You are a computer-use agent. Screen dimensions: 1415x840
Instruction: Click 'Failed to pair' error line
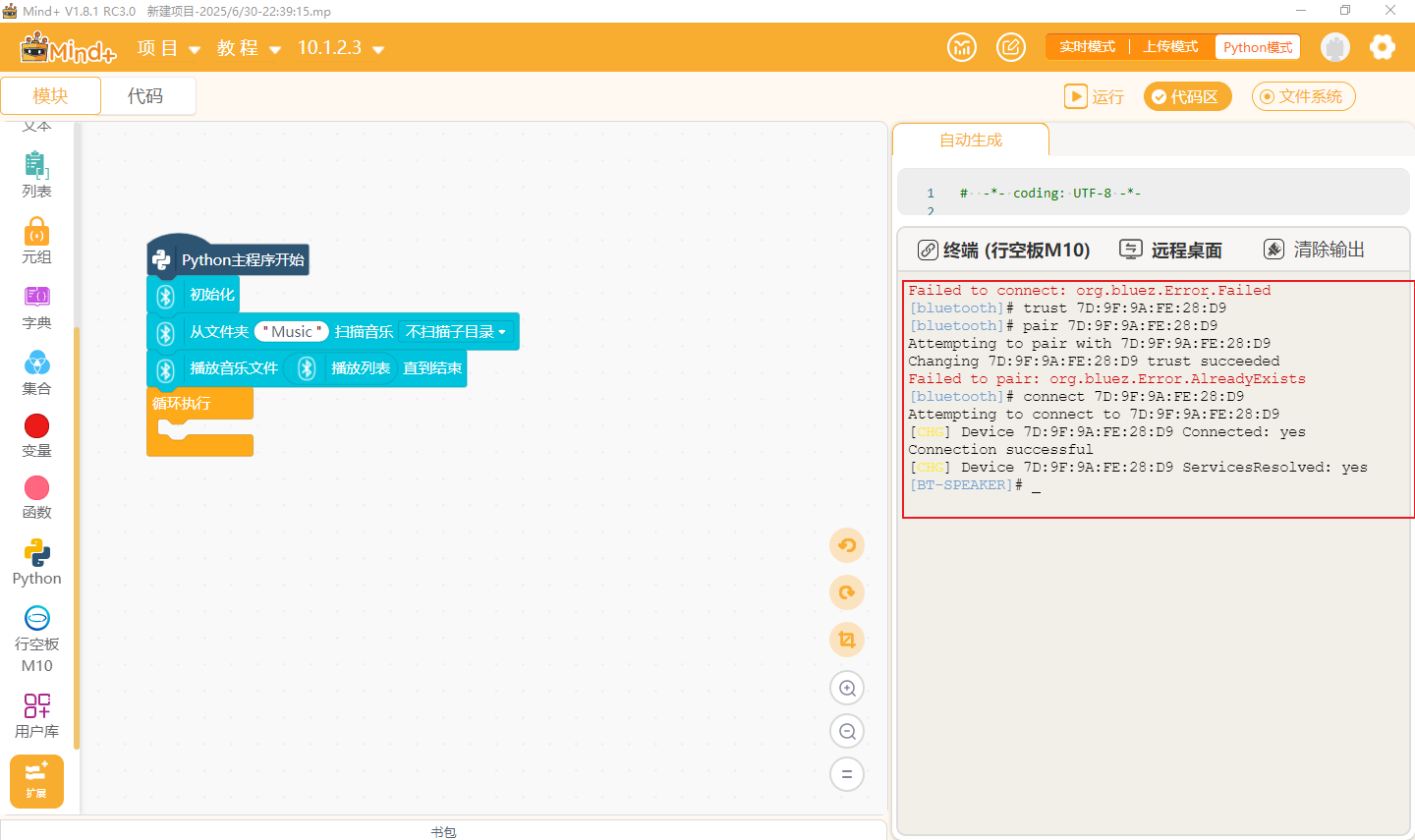point(1106,379)
